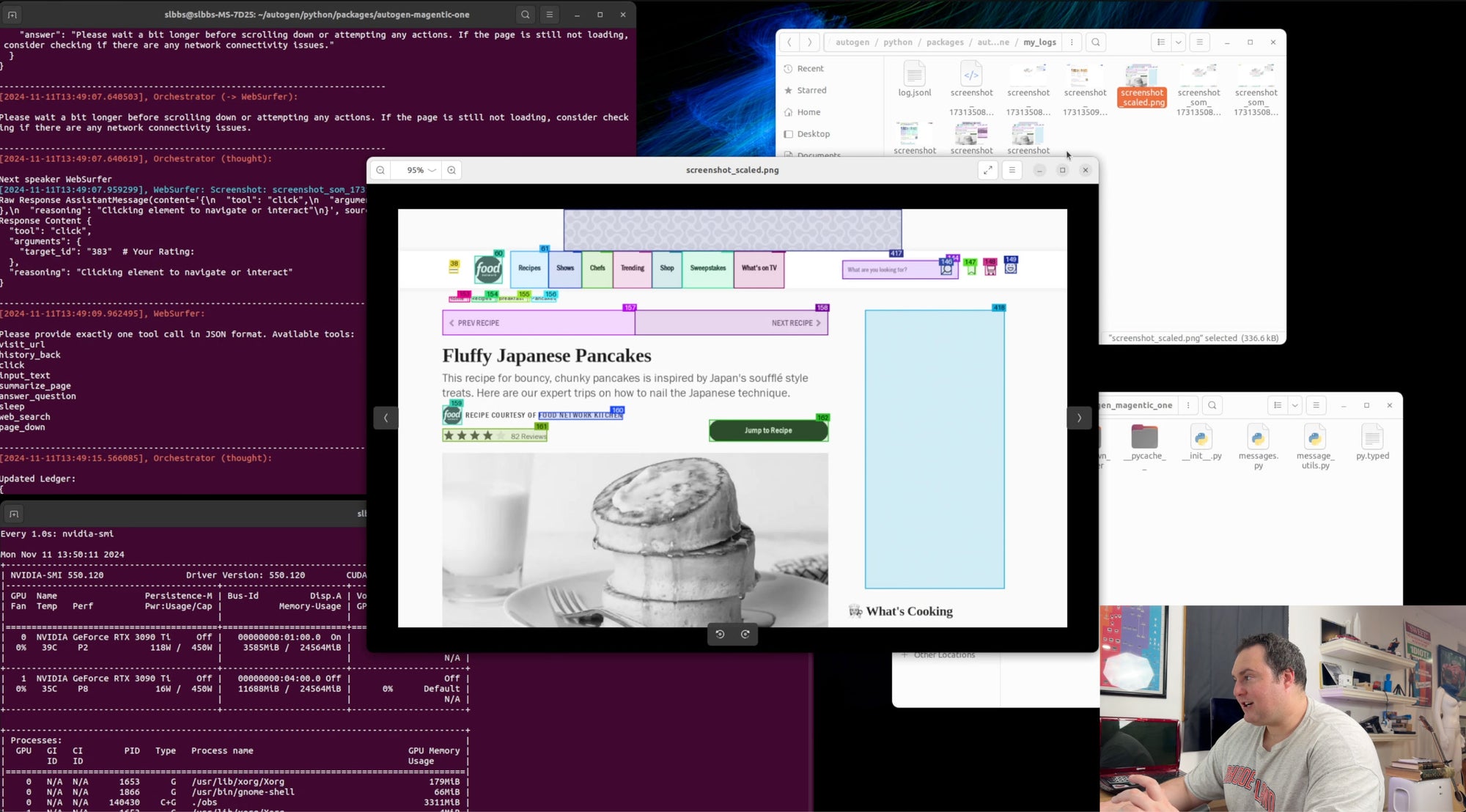Open main menu of en_magentic_one window
Image resolution: width=1466 pixels, height=812 pixels.
coord(1316,405)
